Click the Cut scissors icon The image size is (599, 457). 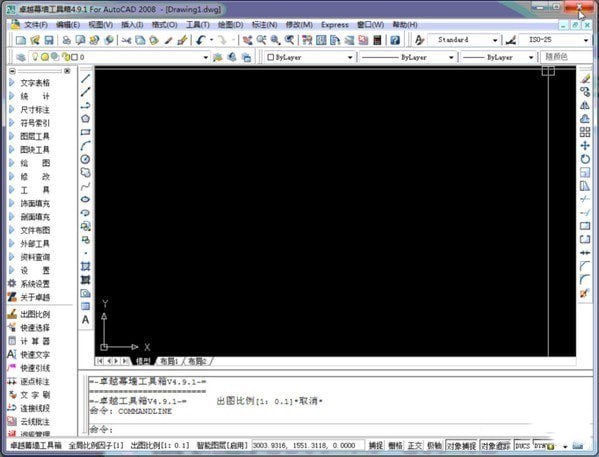pyautogui.click(x=126, y=40)
